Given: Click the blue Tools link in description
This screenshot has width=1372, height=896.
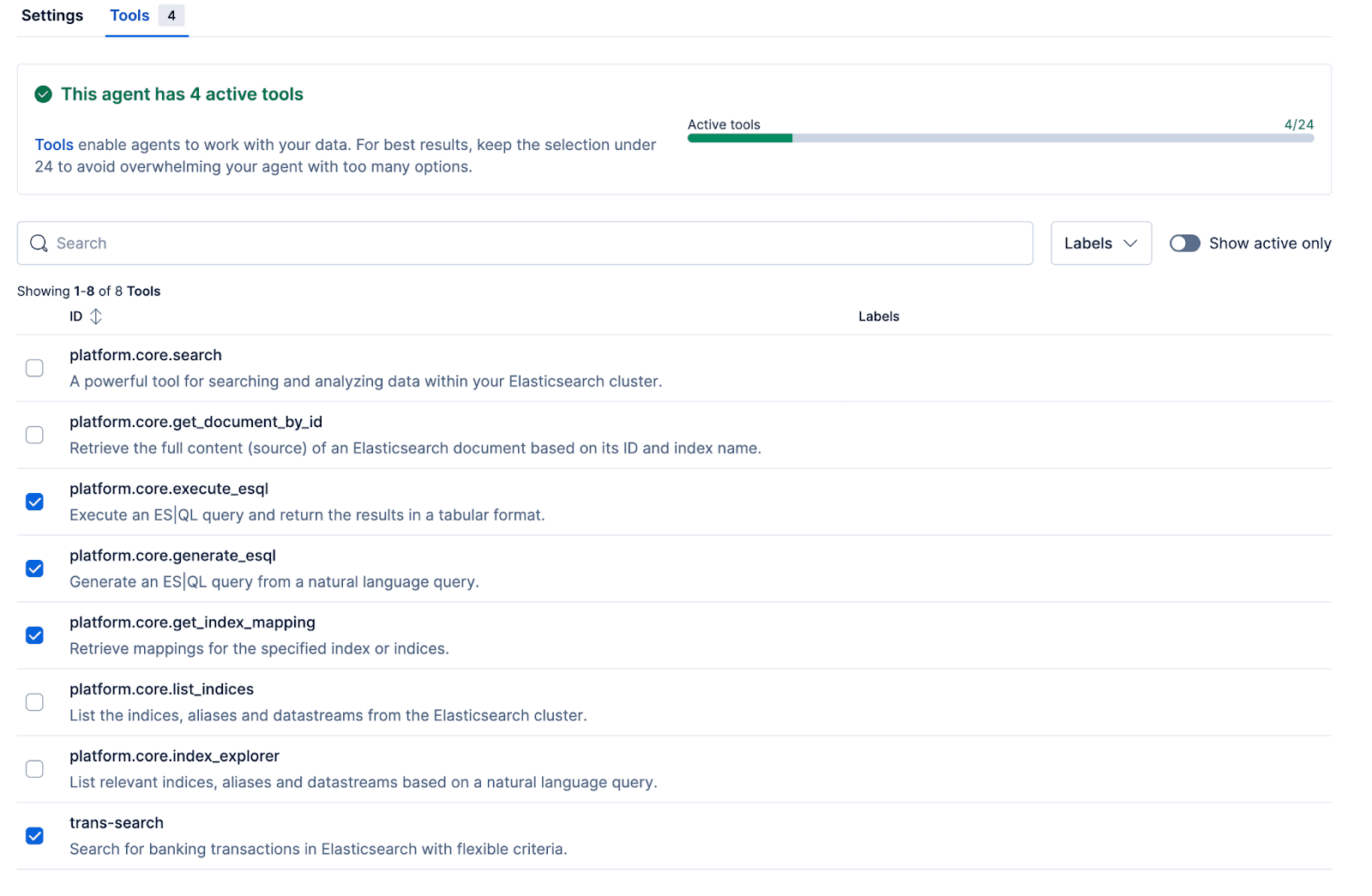Looking at the screenshot, I should point(54,144).
